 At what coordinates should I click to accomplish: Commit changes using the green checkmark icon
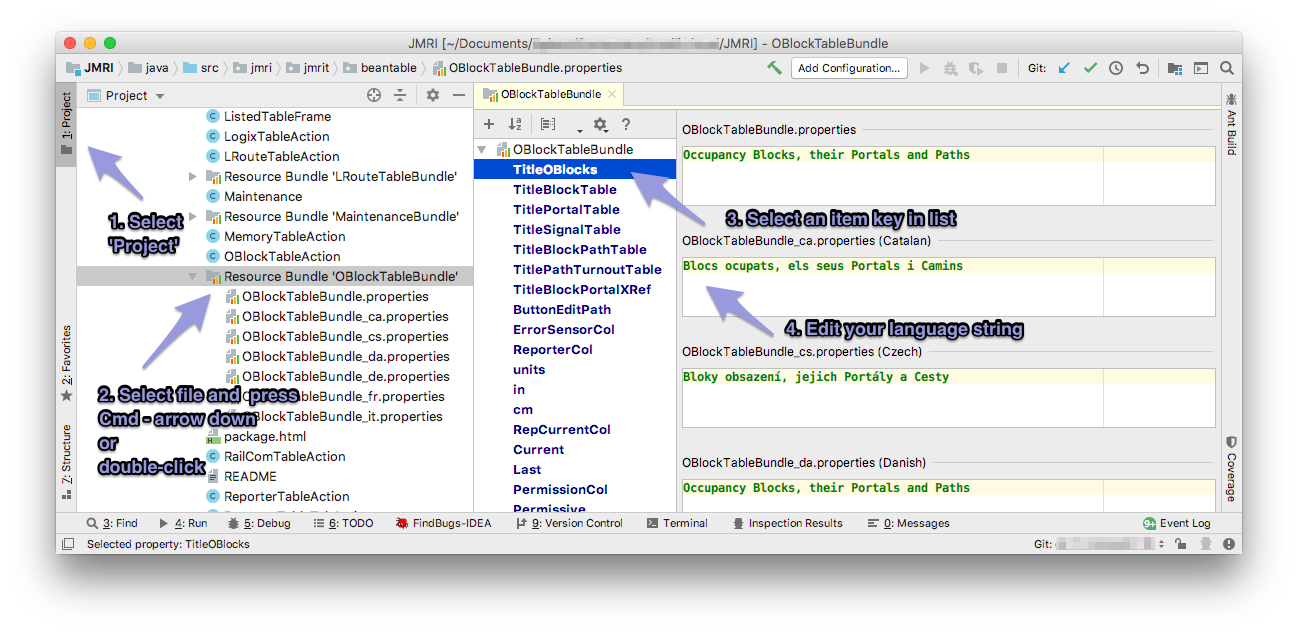(x=1090, y=68)
